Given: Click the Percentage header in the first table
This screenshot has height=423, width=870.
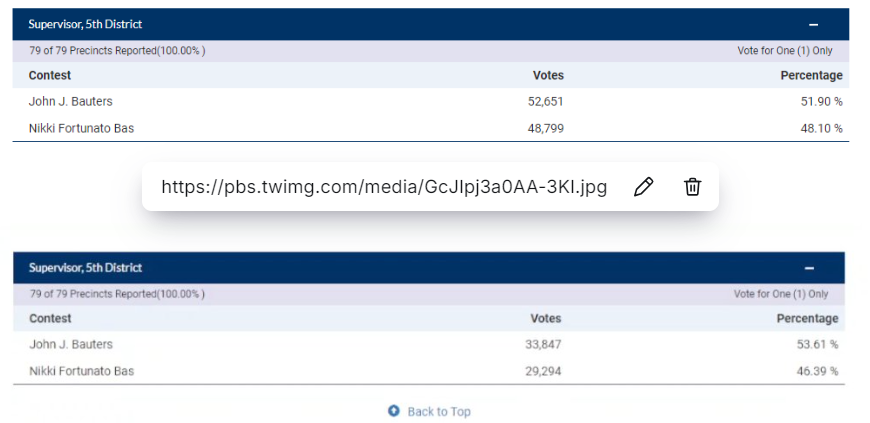Looking at the screenshot, I should [811, 76].
